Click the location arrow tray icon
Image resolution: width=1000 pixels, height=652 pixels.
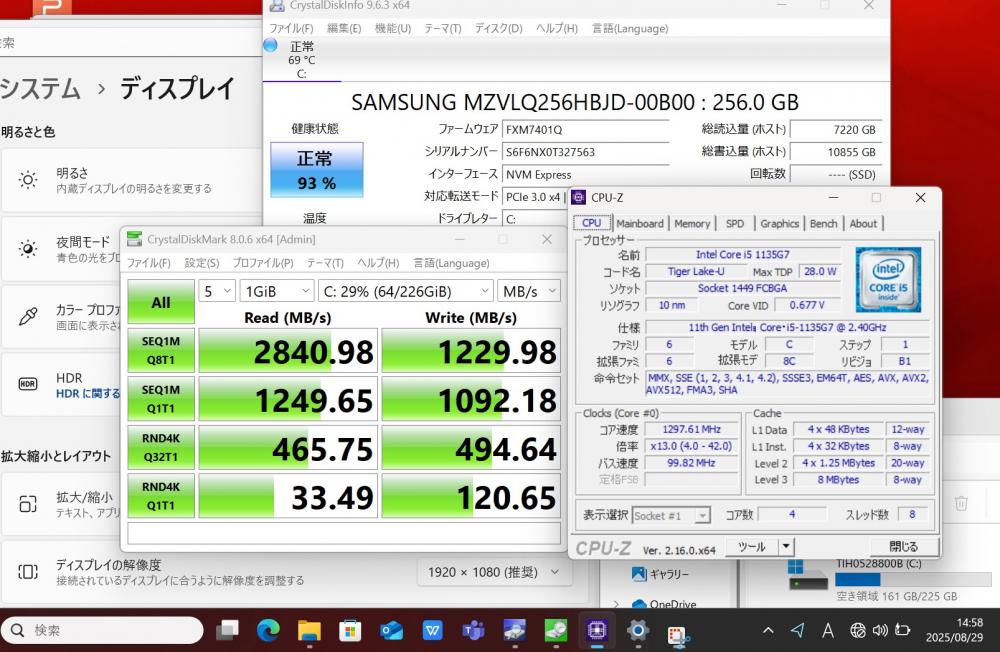click(x=798, y=630)
